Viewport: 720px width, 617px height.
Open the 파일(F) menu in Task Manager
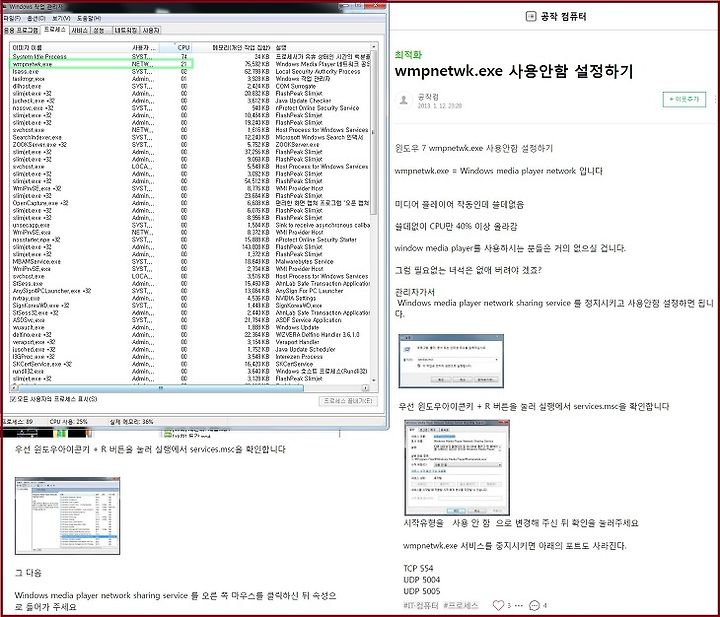12,18
